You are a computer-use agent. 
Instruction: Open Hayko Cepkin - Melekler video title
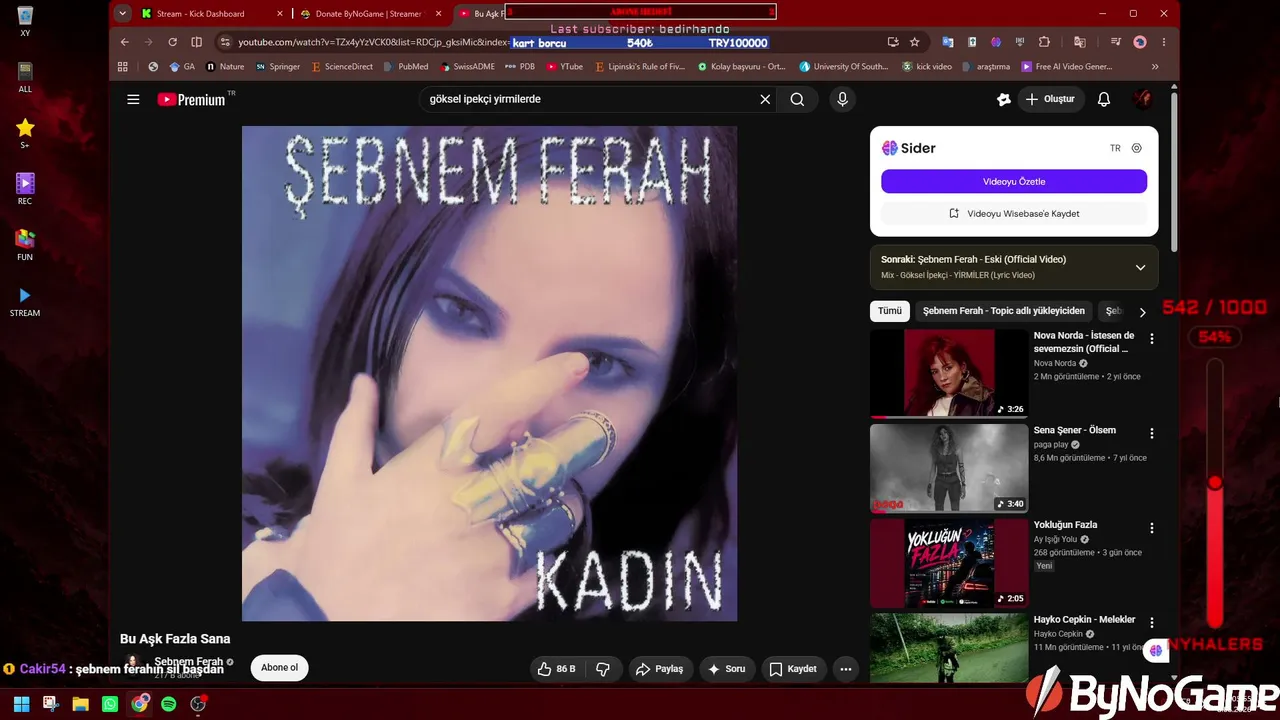(x=1084, y=620)
